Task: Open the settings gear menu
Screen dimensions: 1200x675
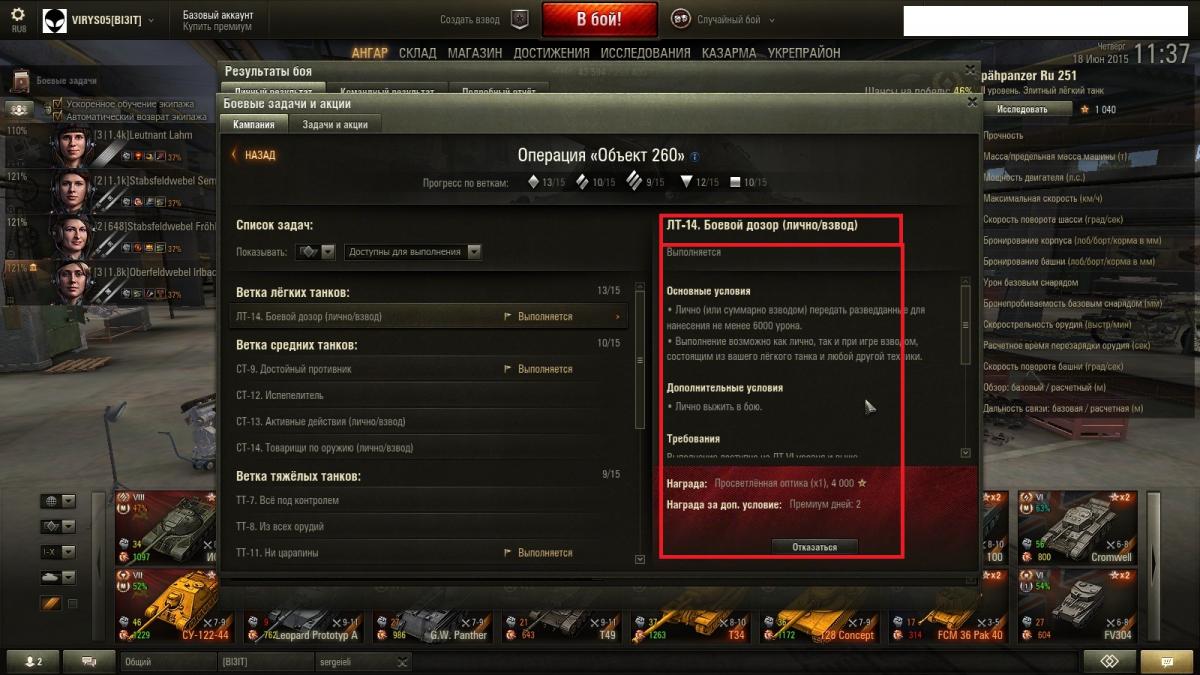Action: point(18,15)
